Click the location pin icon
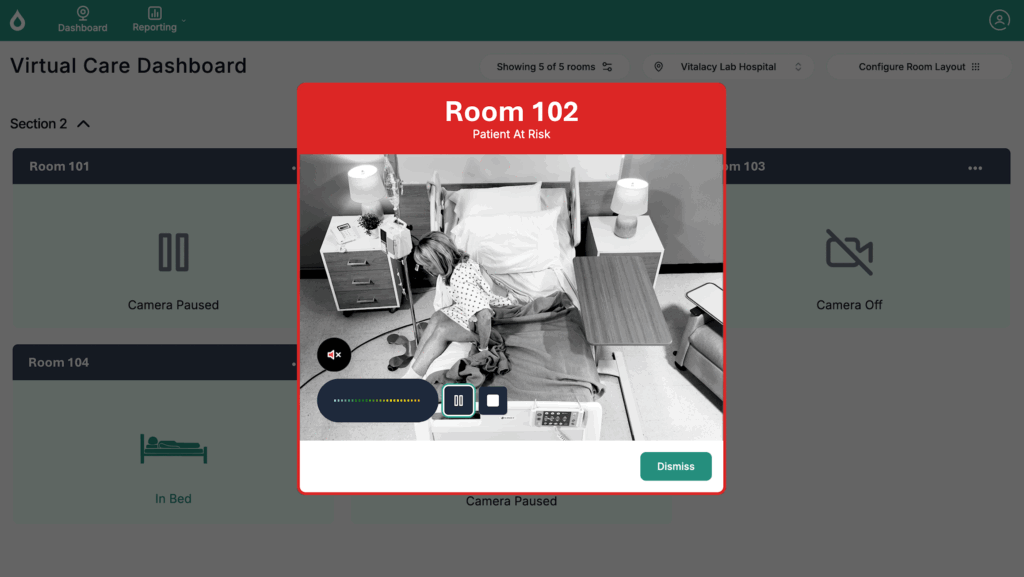 [658, 67]
